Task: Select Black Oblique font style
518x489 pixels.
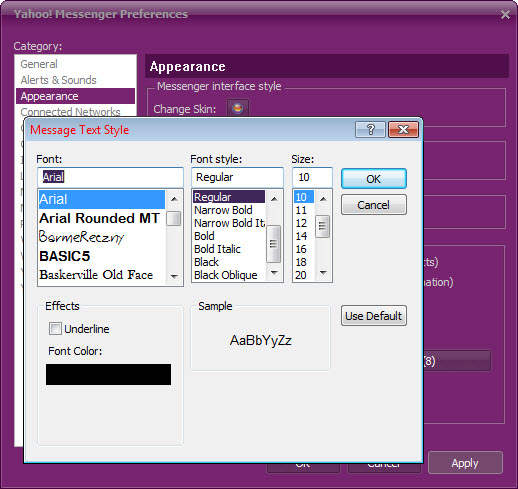Action: (x=229, y=275)
